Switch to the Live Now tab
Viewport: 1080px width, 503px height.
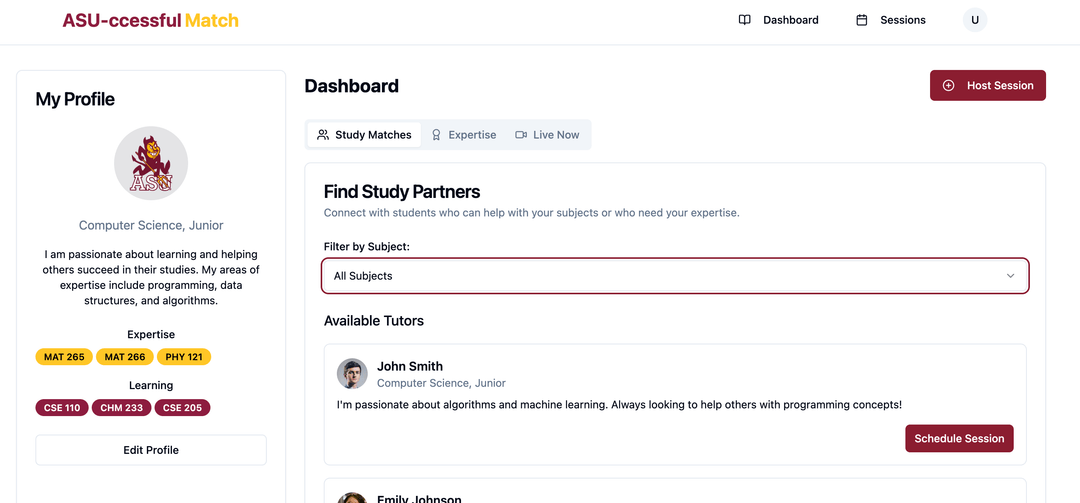[548, 135]
